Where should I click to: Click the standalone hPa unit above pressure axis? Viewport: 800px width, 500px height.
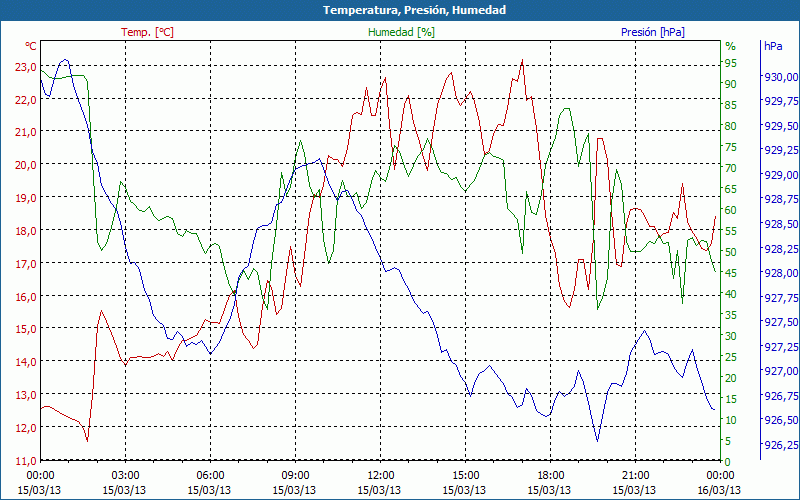[x=773, y=46]
